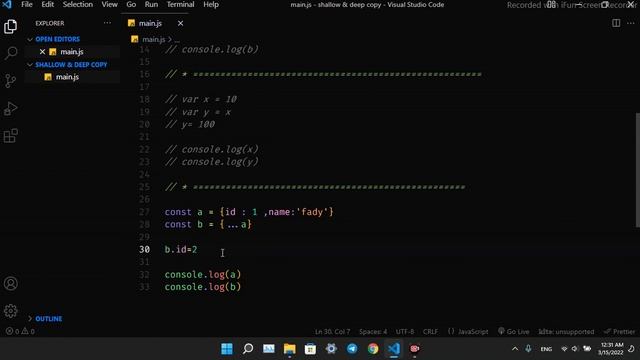Open Google Chrome from the taskbar

[373, 349]
